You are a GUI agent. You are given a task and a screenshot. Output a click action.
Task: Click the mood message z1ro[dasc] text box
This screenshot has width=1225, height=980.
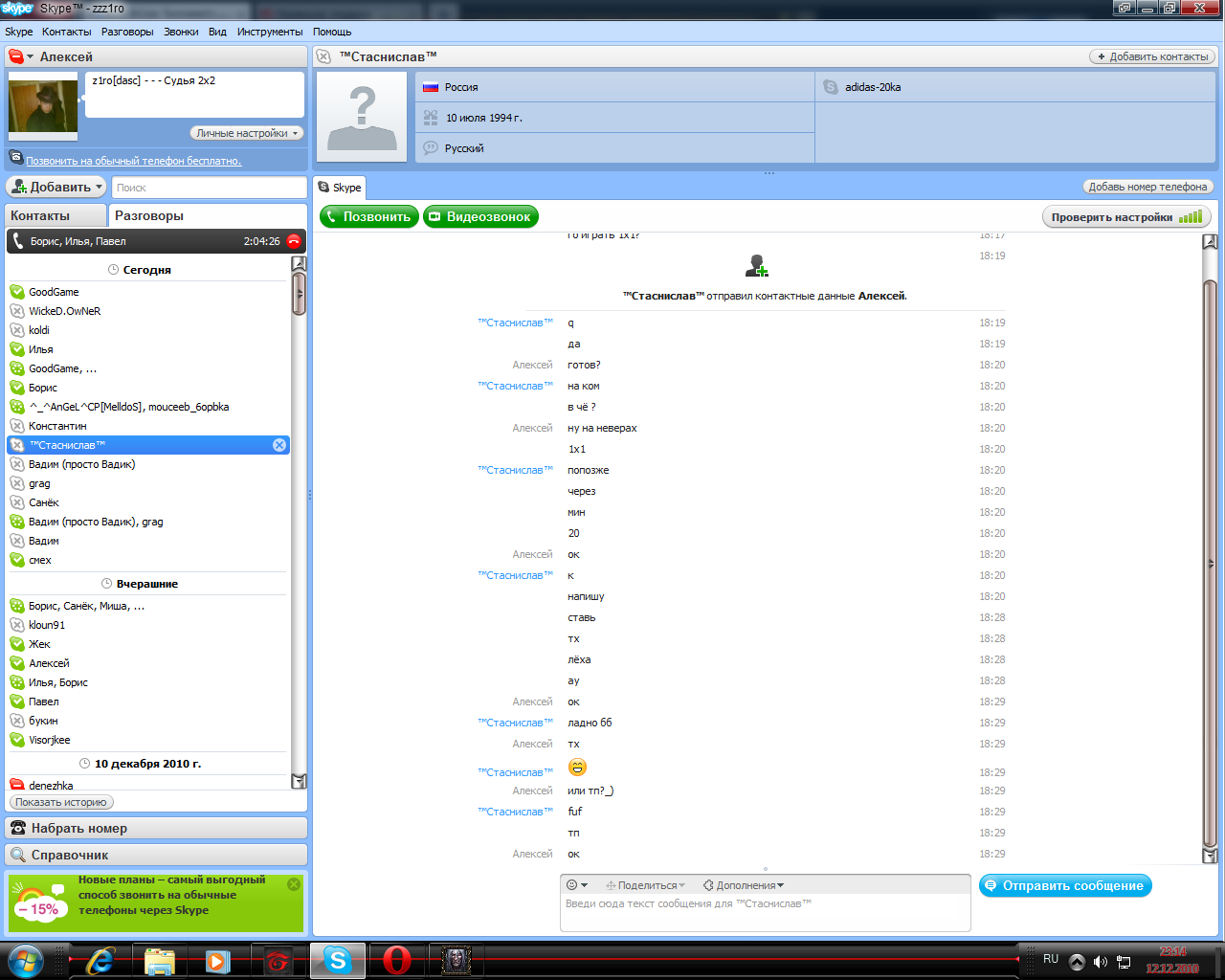tap(195, 95)
